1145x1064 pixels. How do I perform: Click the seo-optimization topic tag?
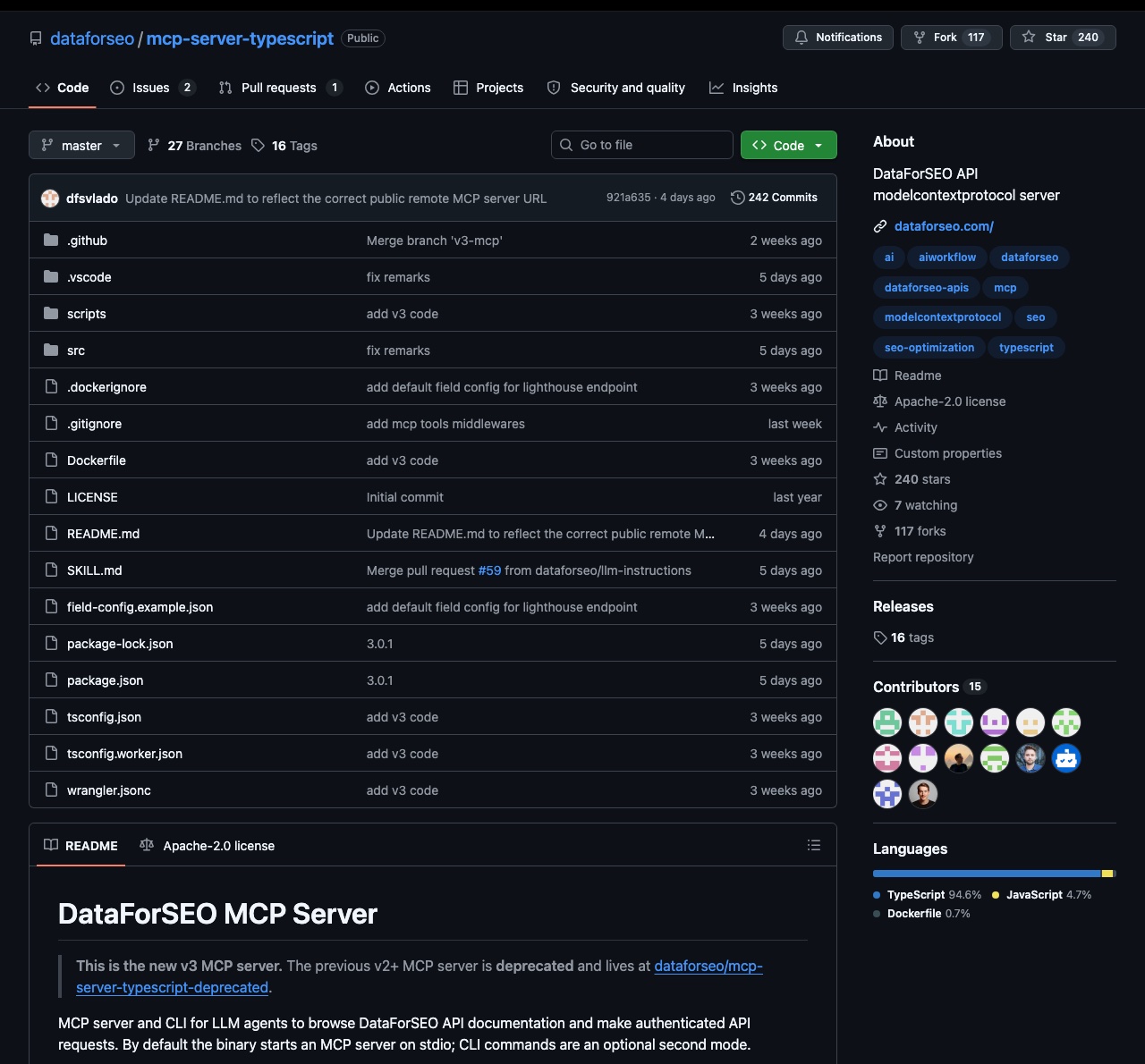click(929, 348)
